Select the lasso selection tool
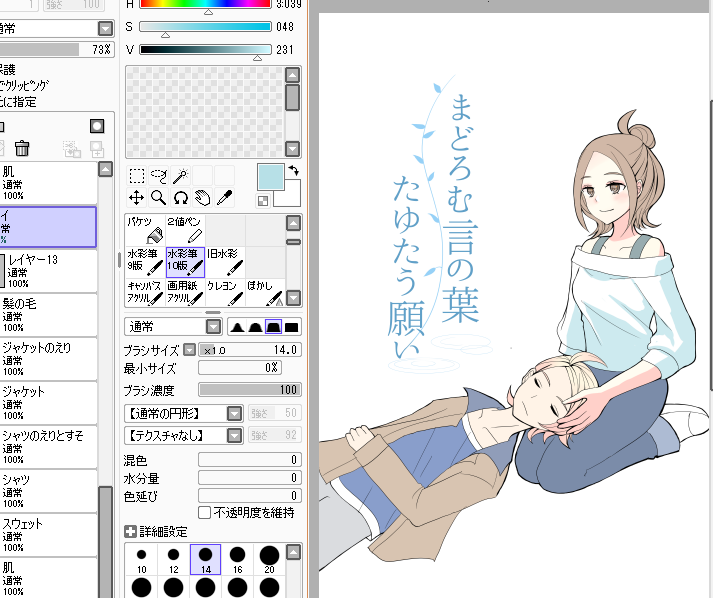 click(x=159, y=176)
